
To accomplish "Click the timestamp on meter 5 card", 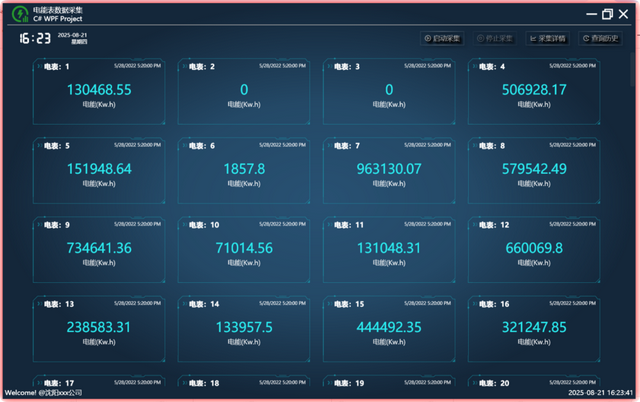I will [x=137, y=145].
